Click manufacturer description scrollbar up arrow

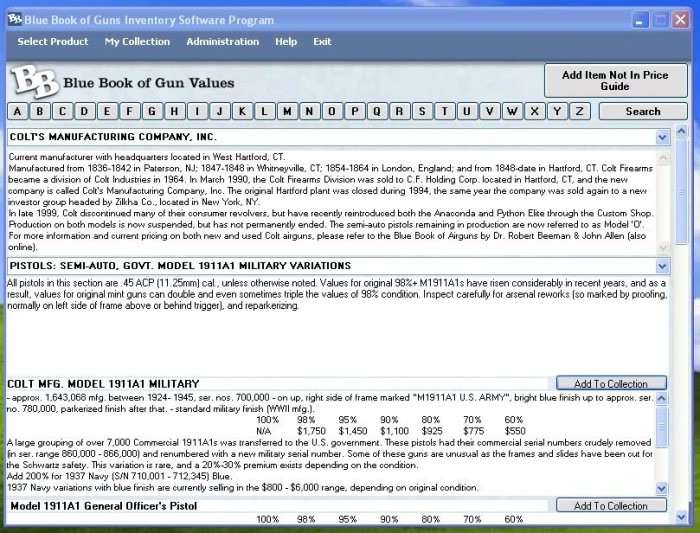tap(663, 157)
